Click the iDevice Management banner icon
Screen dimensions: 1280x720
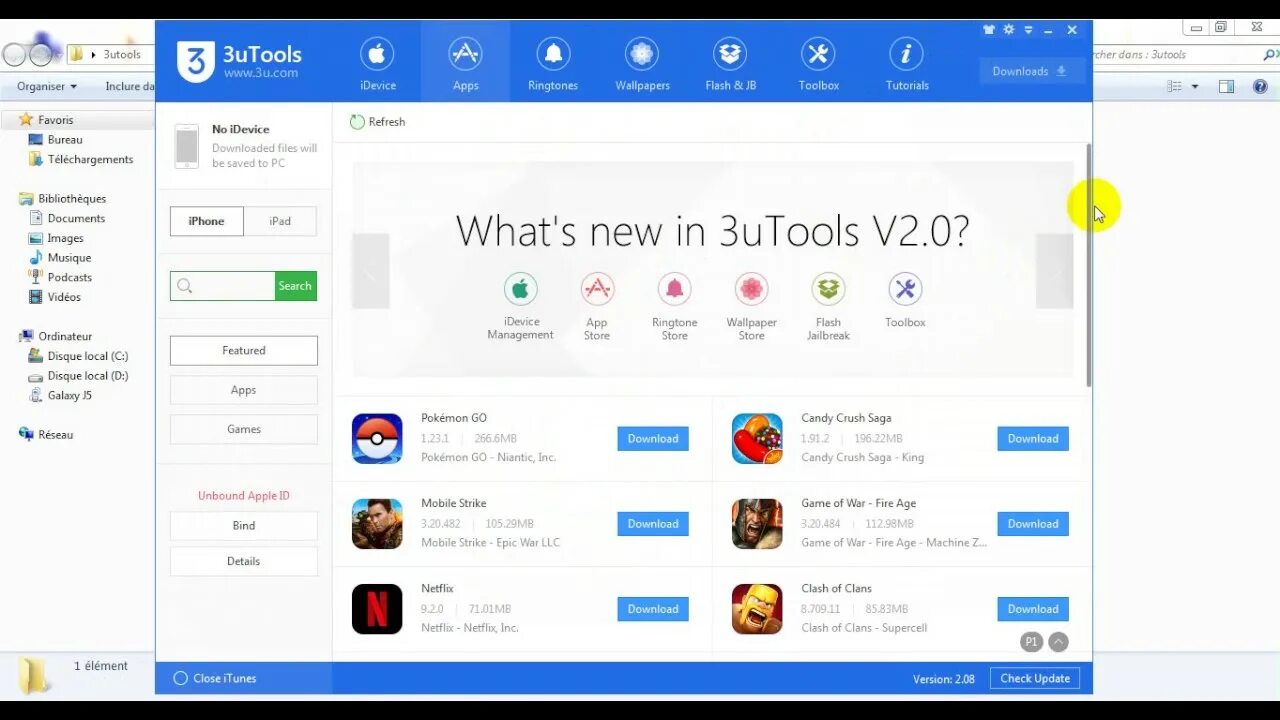[x=520, y=289]
